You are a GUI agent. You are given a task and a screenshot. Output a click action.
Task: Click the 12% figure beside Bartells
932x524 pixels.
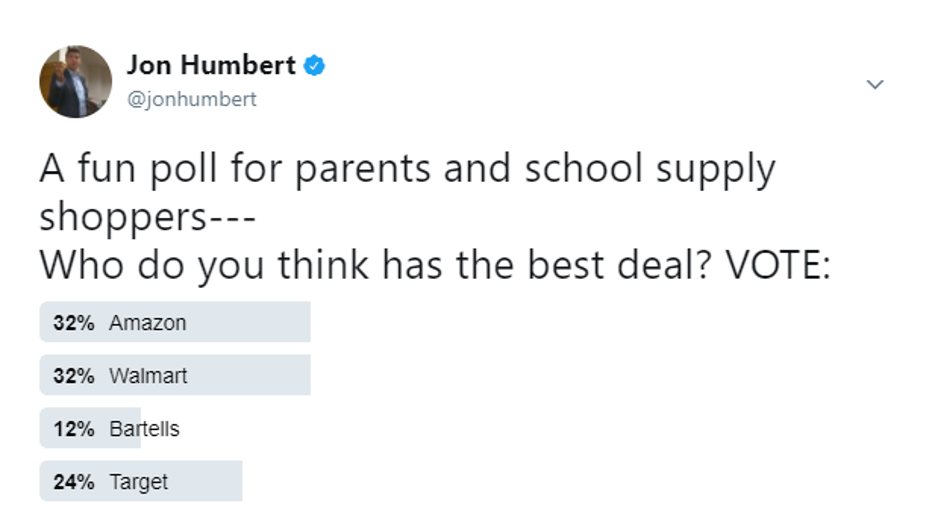click(74, 429)
